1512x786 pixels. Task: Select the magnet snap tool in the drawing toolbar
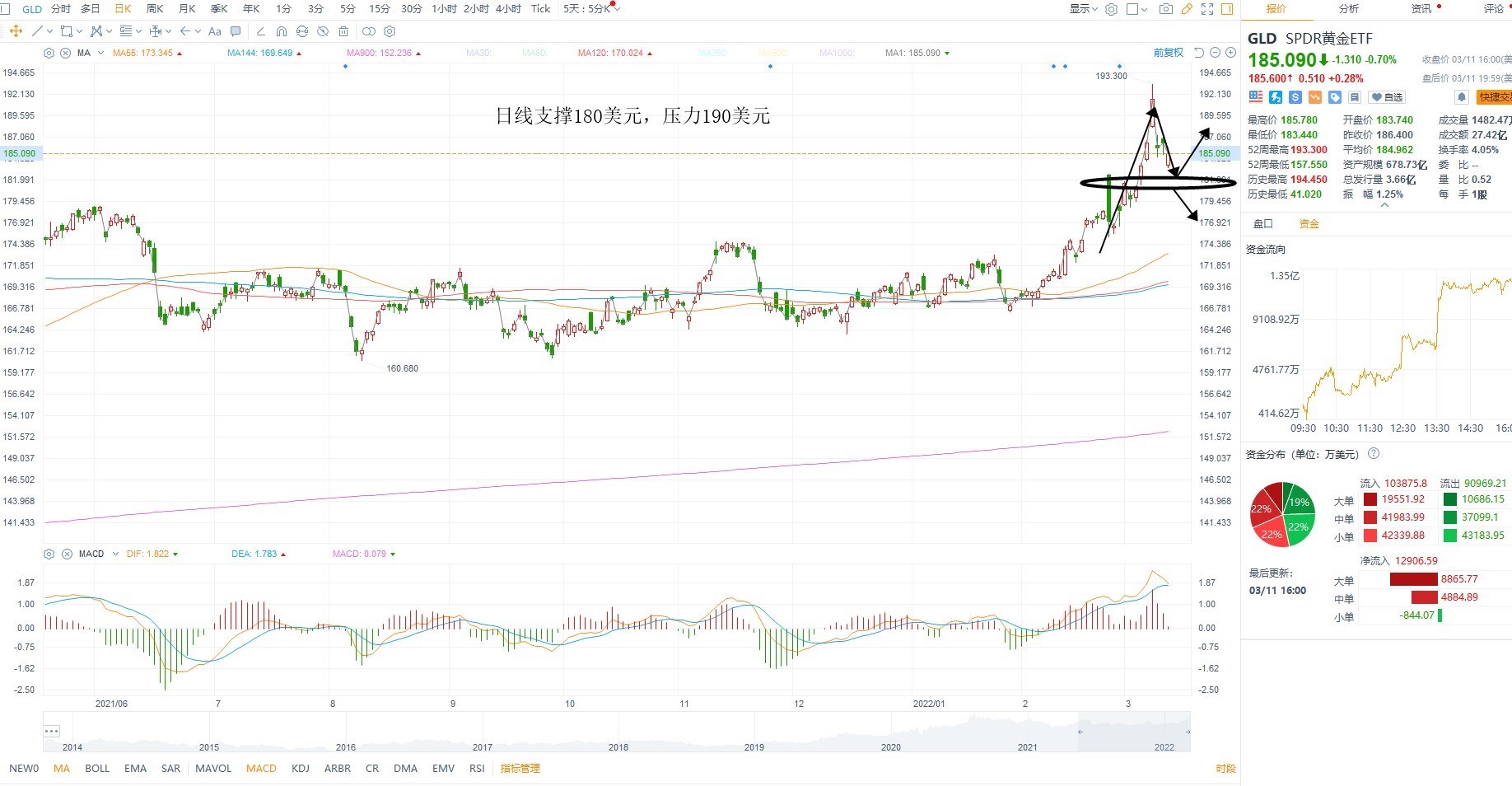[x=282, y=31]
